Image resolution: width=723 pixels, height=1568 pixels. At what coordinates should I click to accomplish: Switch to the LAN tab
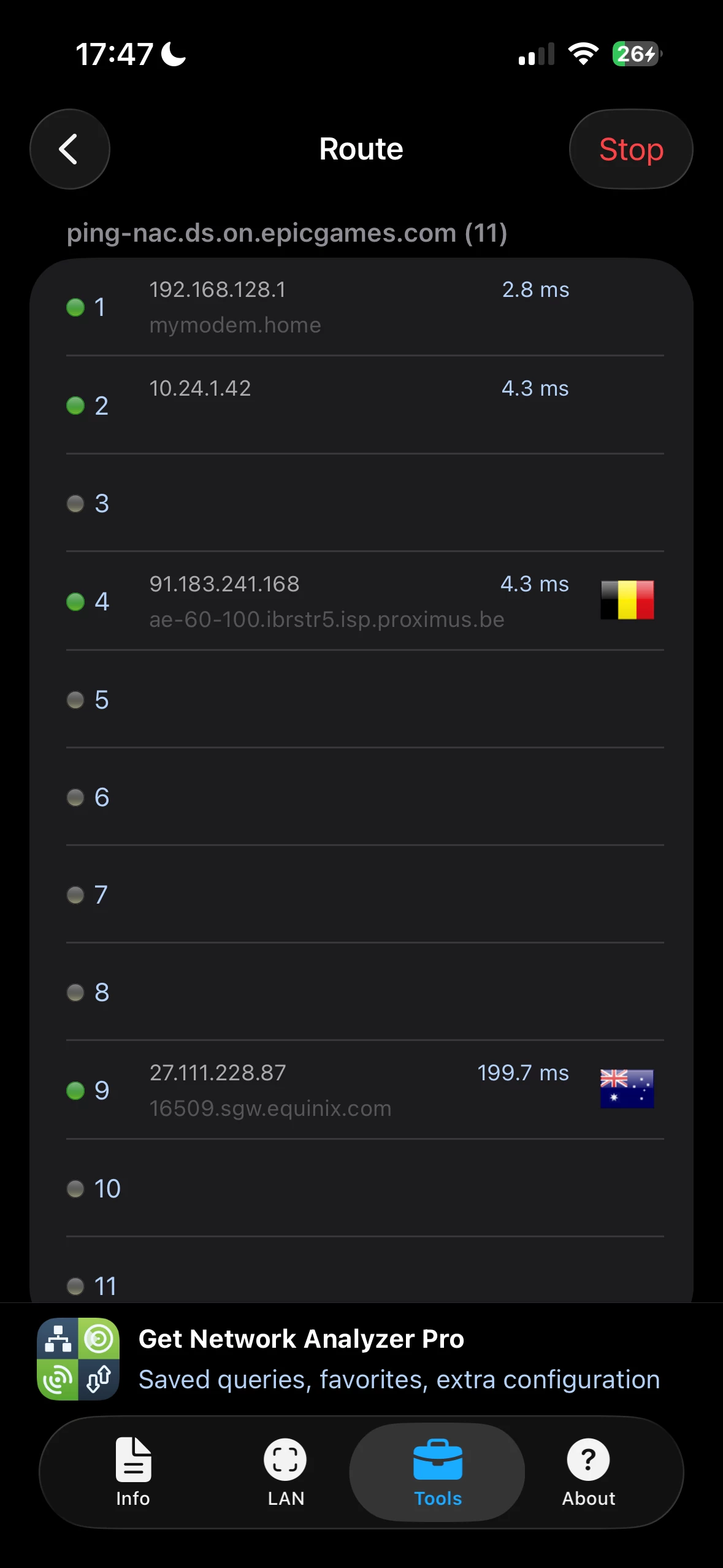[286, 1472]
